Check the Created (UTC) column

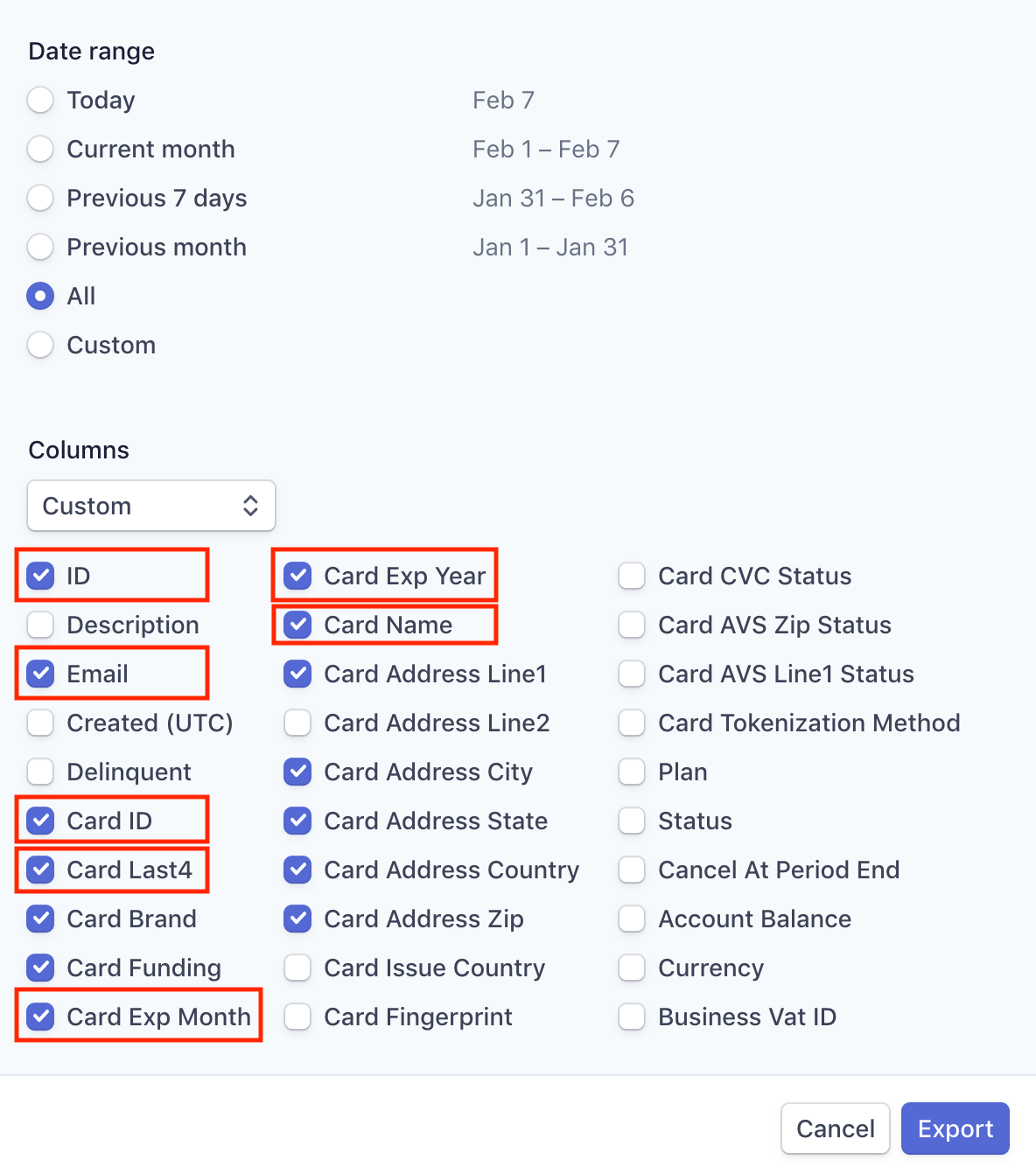tap(40, 723)
